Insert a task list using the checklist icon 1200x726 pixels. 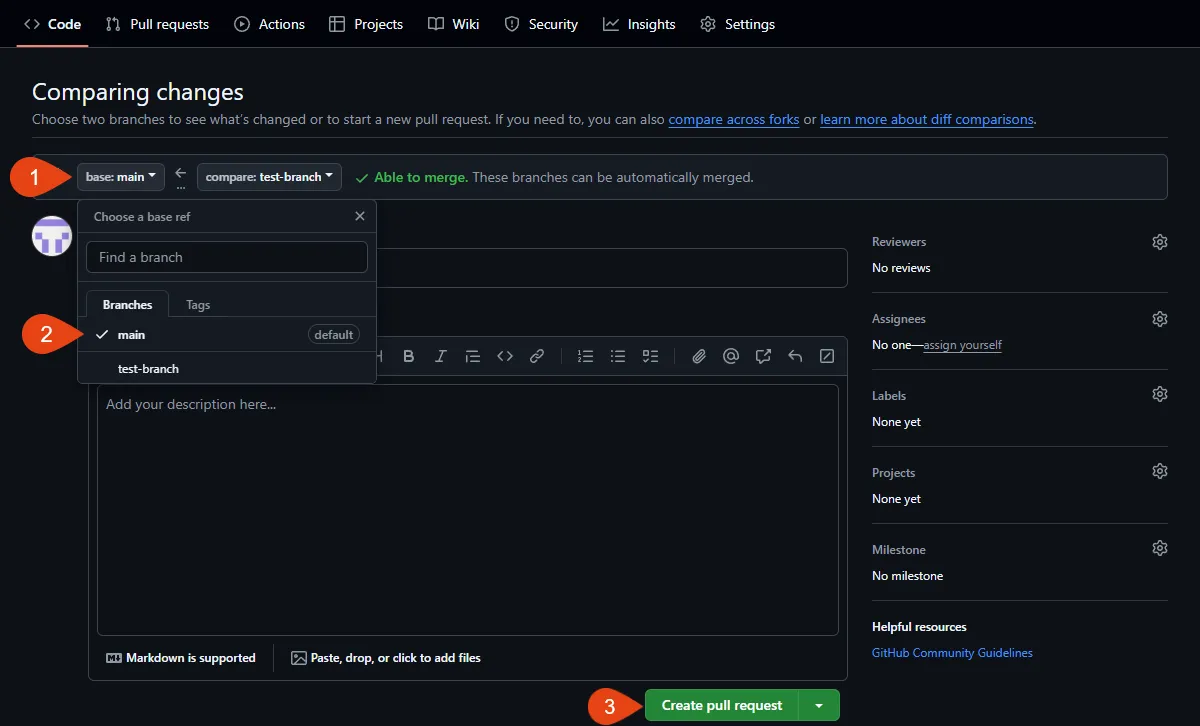pos(650,355)
